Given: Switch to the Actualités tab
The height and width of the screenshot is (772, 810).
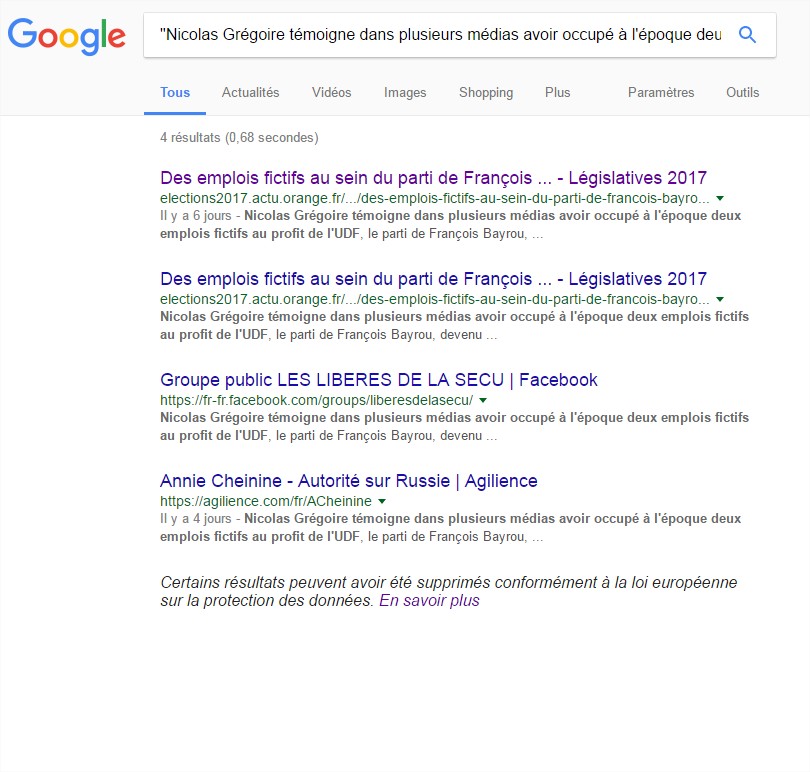Looking at the screenshot, I should [x=251, y=92].
